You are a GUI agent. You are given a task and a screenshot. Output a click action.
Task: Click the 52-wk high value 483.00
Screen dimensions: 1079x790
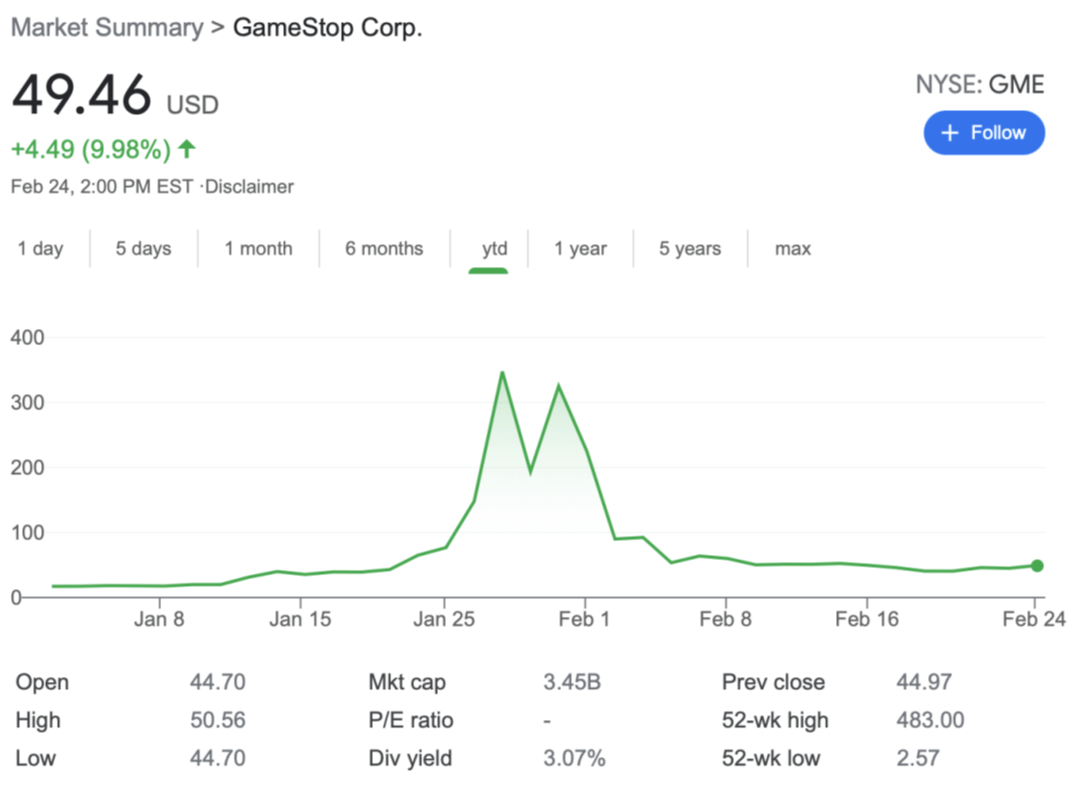(930, 720)
